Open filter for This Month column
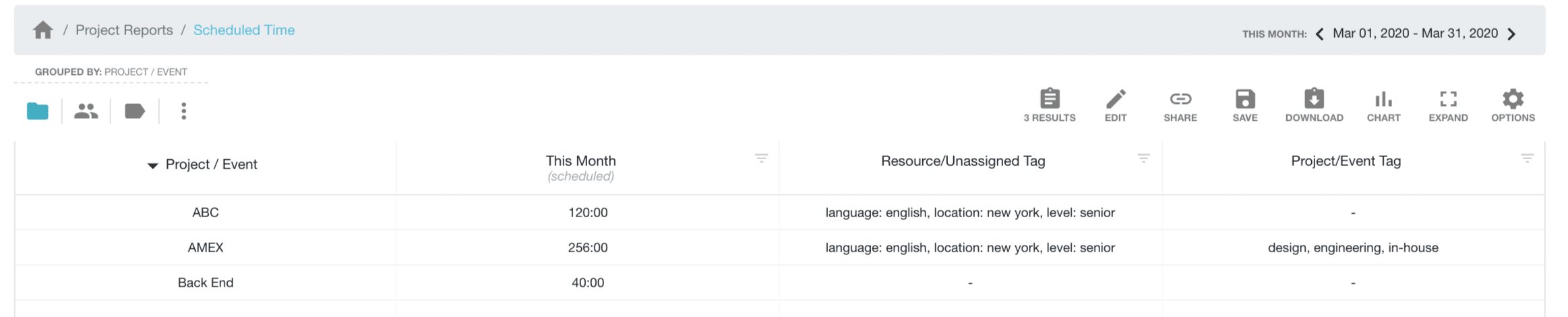Viewport: 1568px width, 317px height. (761, 158)
